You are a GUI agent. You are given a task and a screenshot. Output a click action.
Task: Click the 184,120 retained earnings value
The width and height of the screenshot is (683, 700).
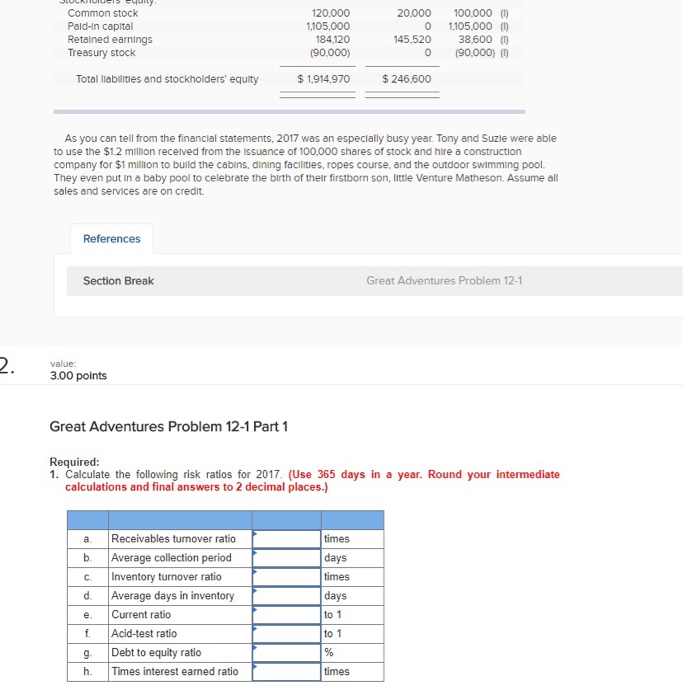pos(333,40)
